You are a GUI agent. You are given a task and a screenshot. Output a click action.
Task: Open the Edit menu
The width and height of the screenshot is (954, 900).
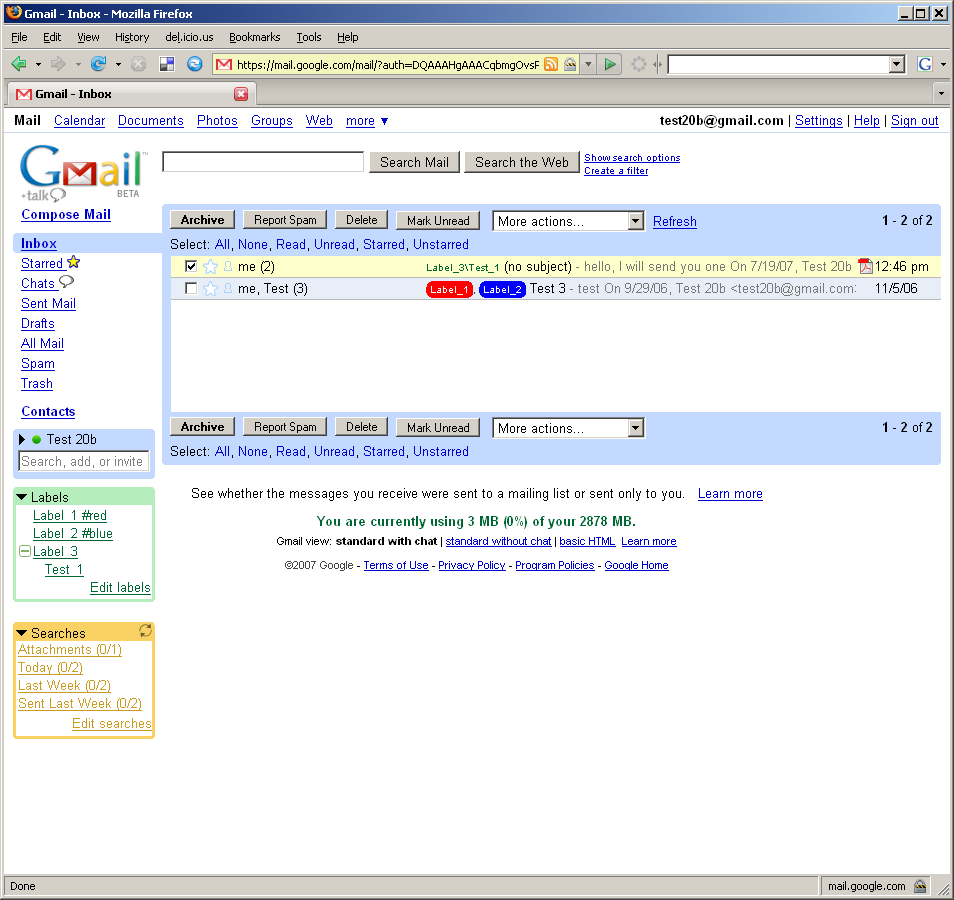[52, 37]
